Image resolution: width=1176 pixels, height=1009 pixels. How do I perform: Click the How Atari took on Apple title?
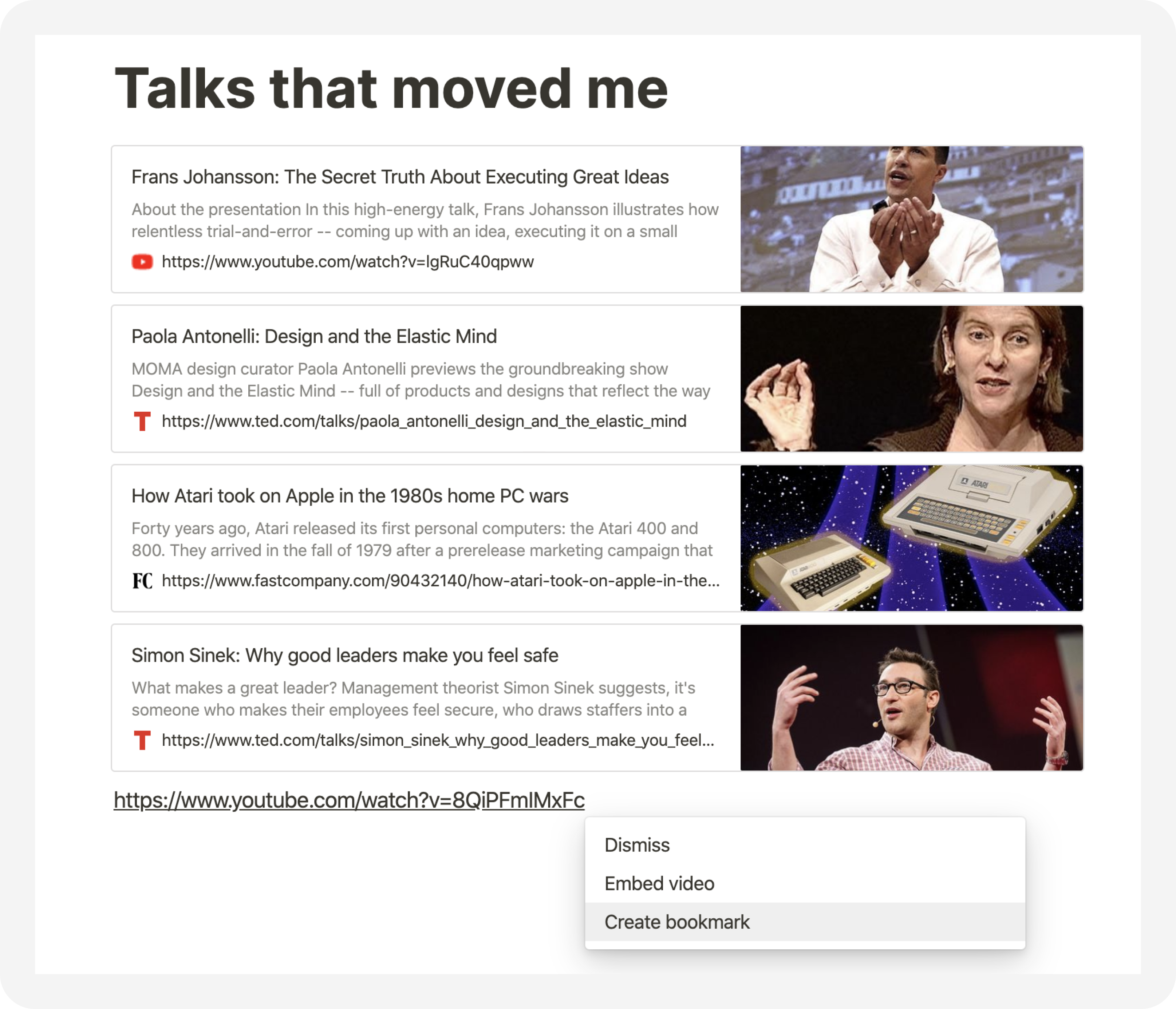[350, 496]
